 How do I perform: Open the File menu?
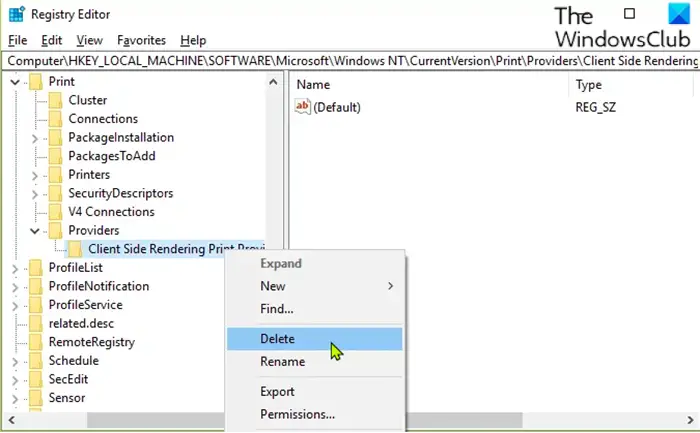click(x=17, y=40)
